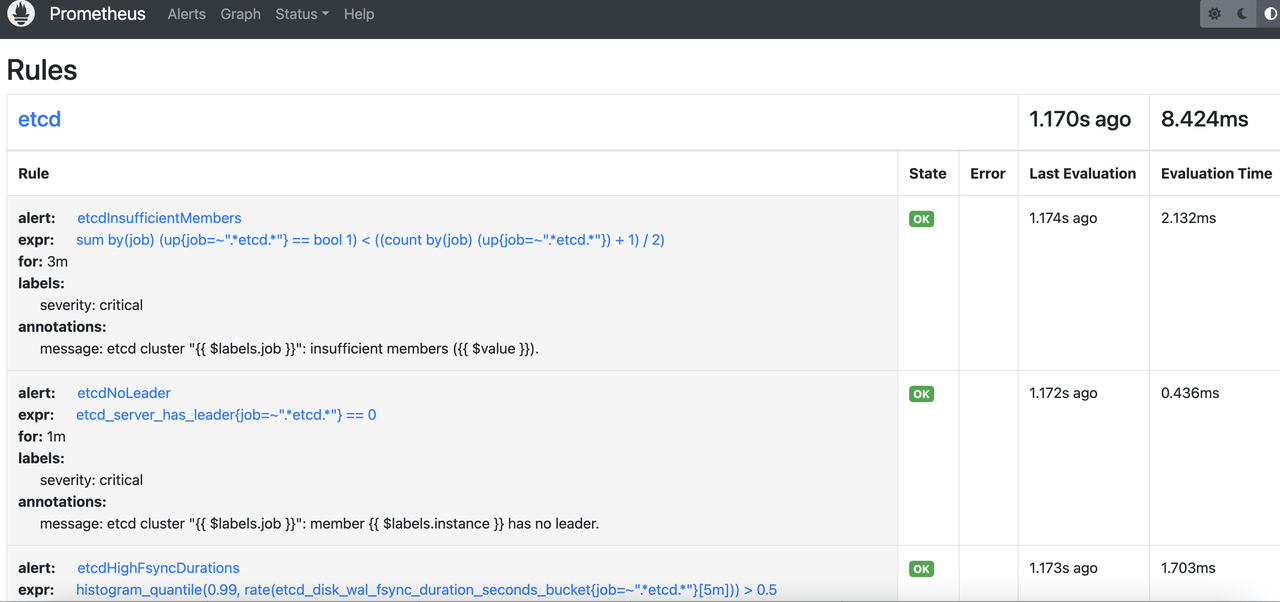
Task: Switch to light theme sun icon
Action: 1214,14
